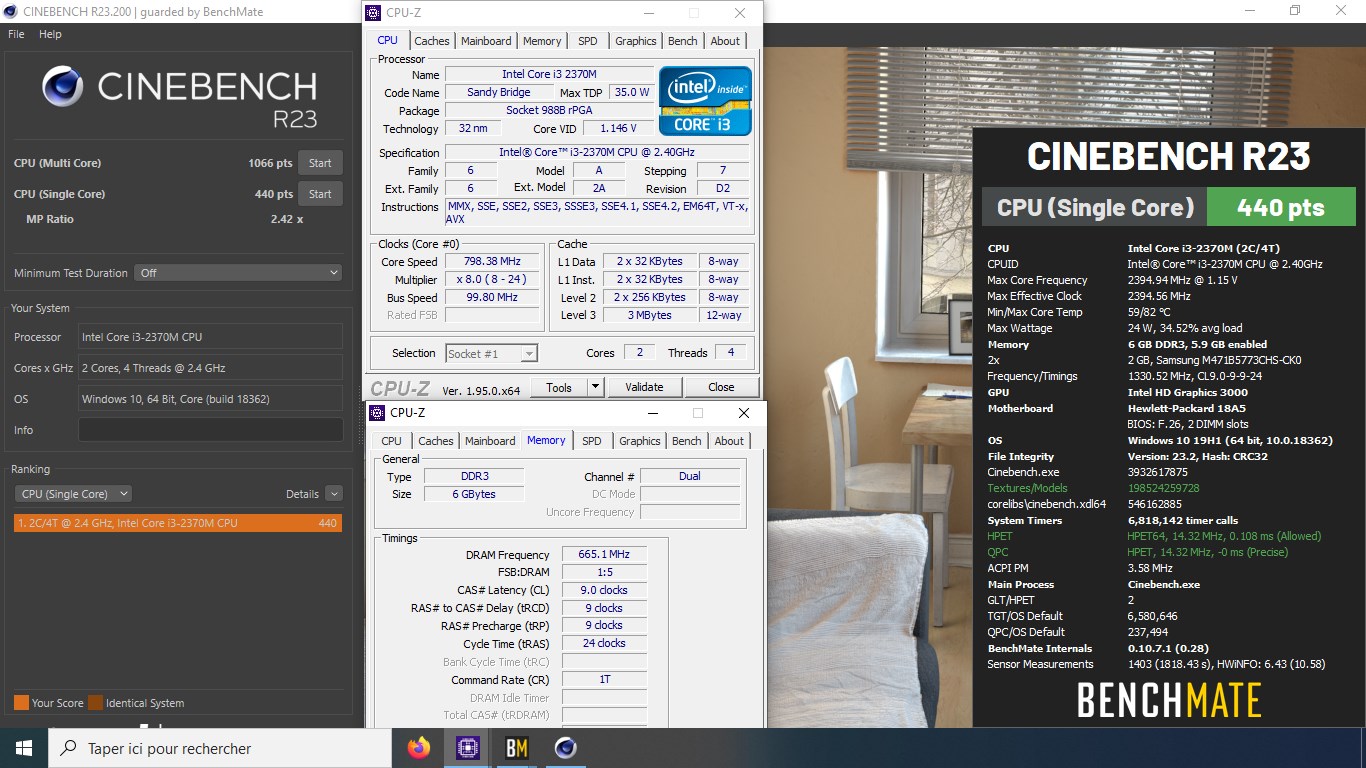Open CPU-Z taskbar icon
The height and width of the screenshot is (768, 1366).
click(467, 747)
